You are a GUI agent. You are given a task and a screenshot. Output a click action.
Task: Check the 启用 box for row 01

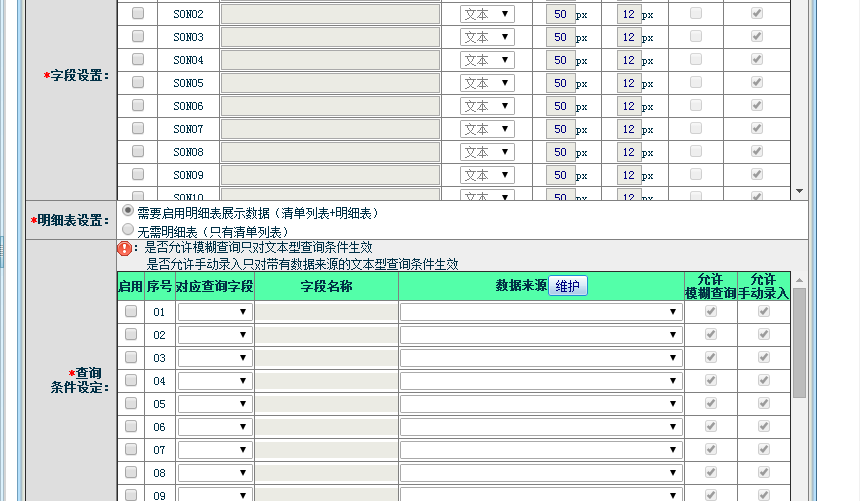tap(131, 312)
